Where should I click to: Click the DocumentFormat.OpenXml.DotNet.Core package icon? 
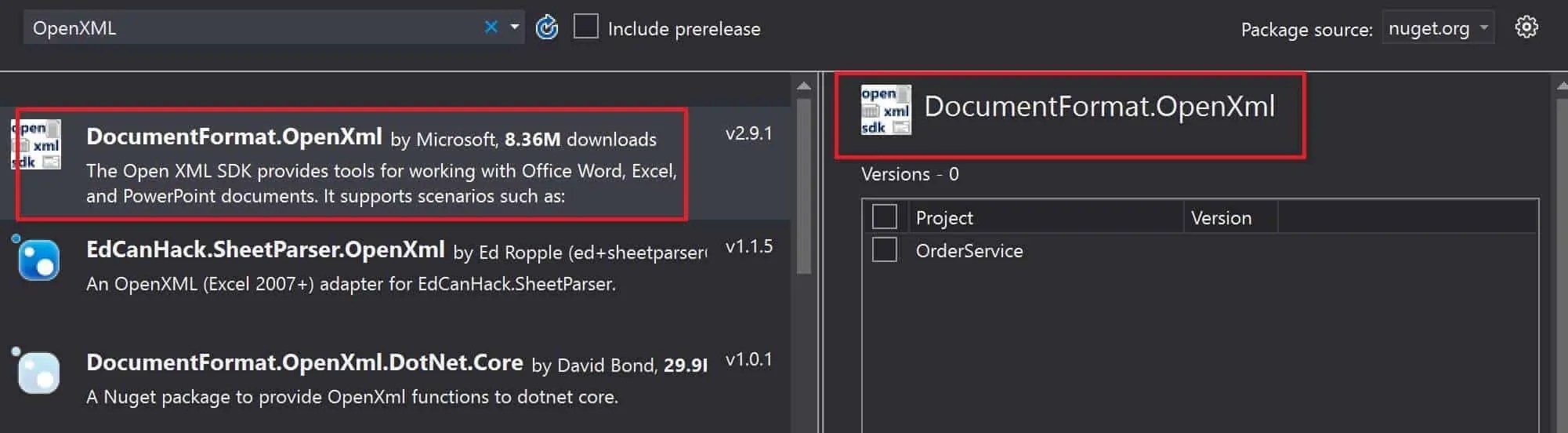coord(38,373)
